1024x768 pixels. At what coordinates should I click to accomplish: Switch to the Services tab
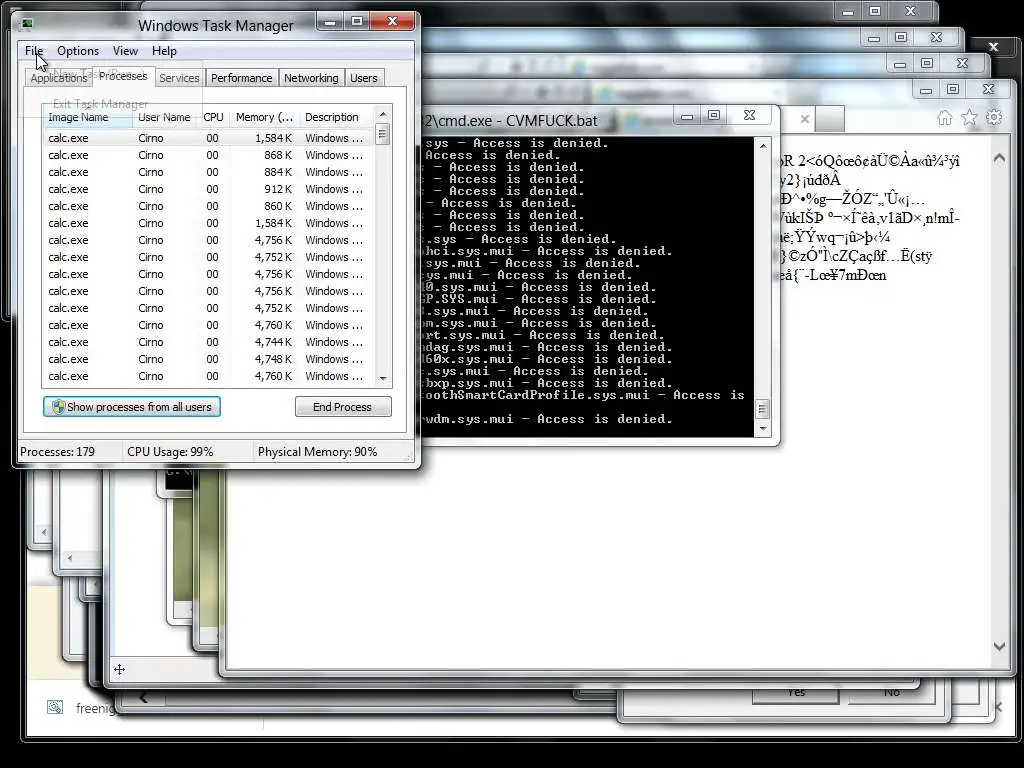click(x=179, y=78)
